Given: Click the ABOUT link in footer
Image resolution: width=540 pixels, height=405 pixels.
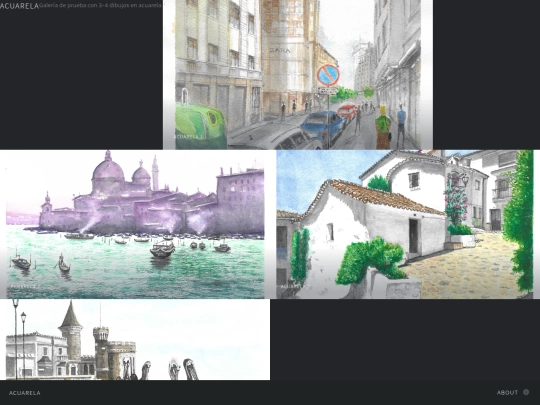Looking at the screenshot, I should [x=507, y=393].
